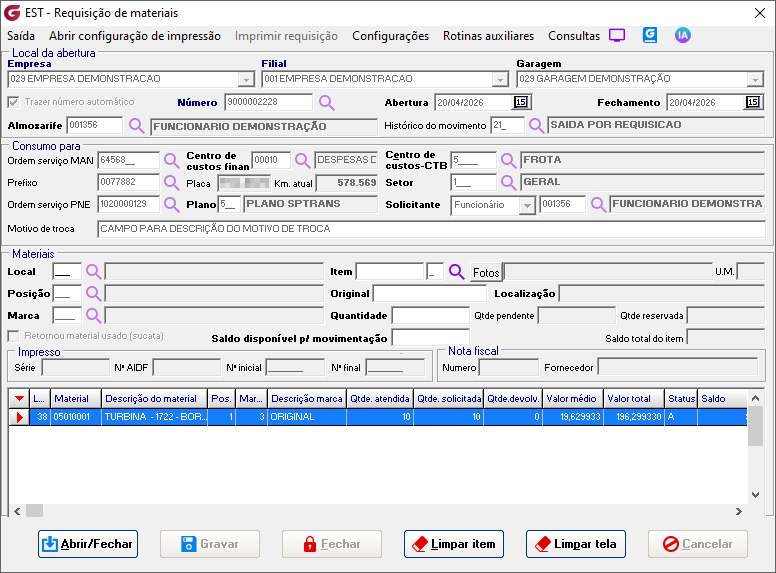This screenshot has width=776, height=573.
Task: Search Ordem serviço PNE magnifier
Action: (x=171, y=204)
